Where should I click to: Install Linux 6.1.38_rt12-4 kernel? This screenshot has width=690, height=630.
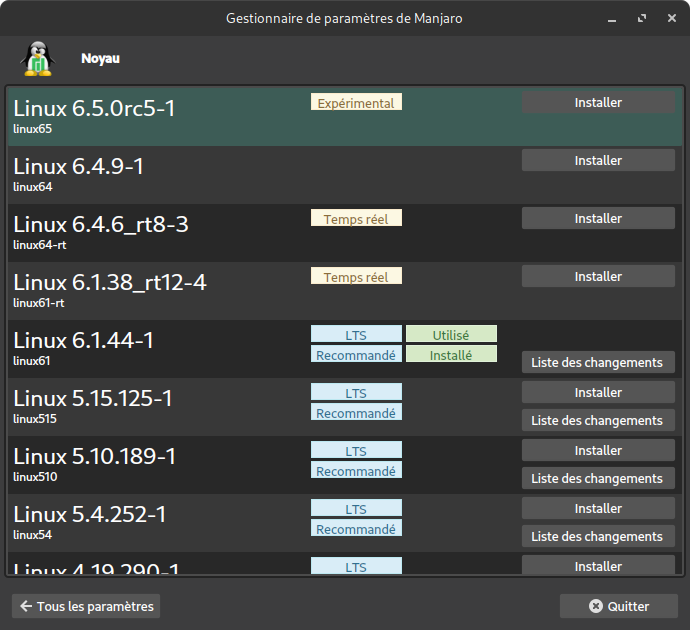point(598,276)
